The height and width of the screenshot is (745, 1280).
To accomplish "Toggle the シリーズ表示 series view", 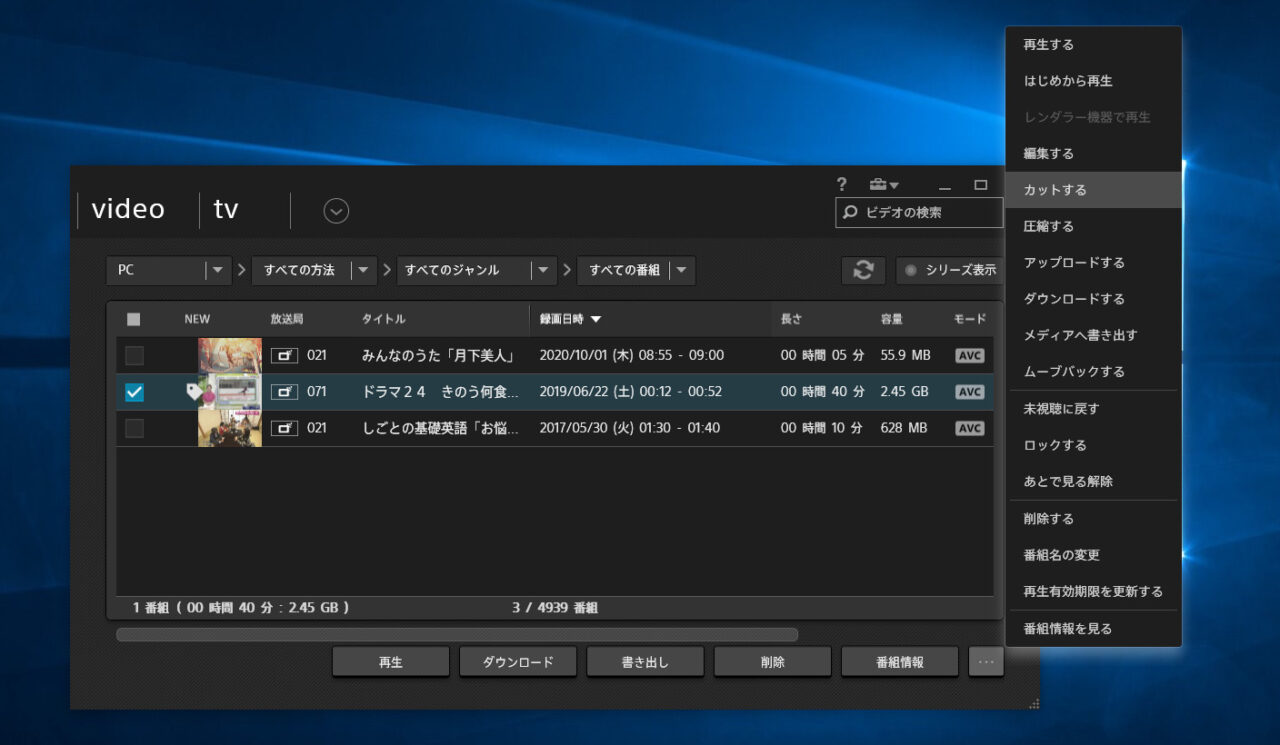I will 950,270.
